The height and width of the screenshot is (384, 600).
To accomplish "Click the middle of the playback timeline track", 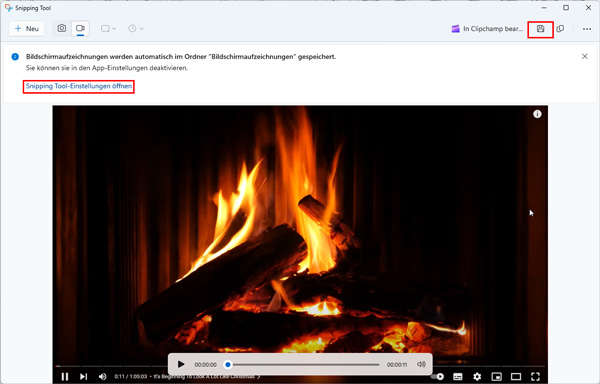I will 302,364.
